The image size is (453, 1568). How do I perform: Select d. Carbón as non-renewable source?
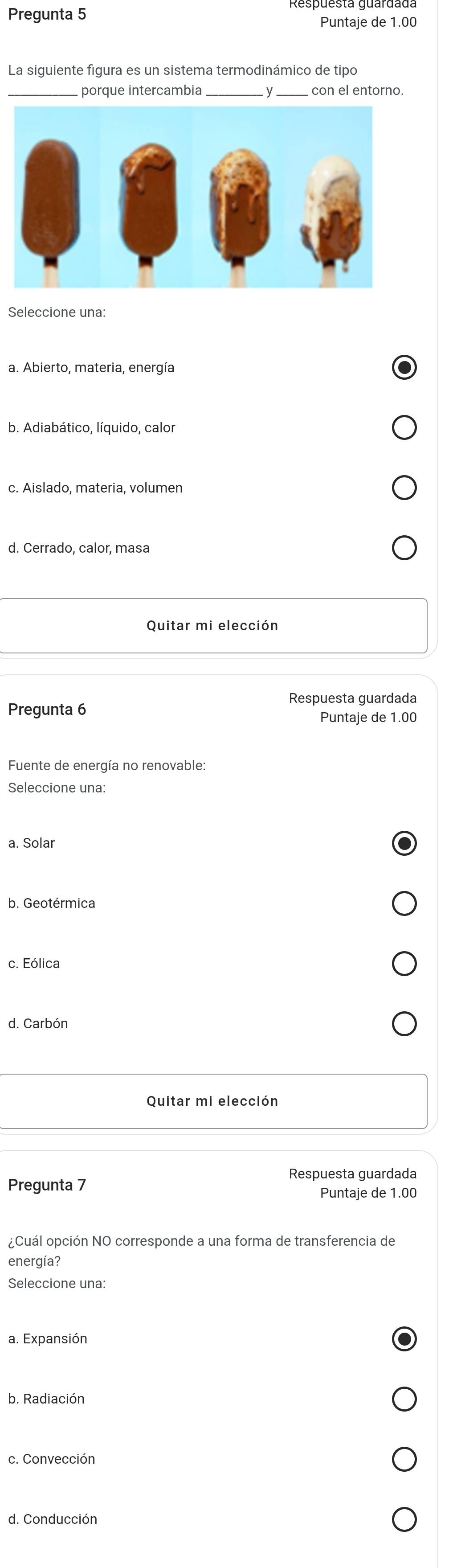tap(404, 1024)
